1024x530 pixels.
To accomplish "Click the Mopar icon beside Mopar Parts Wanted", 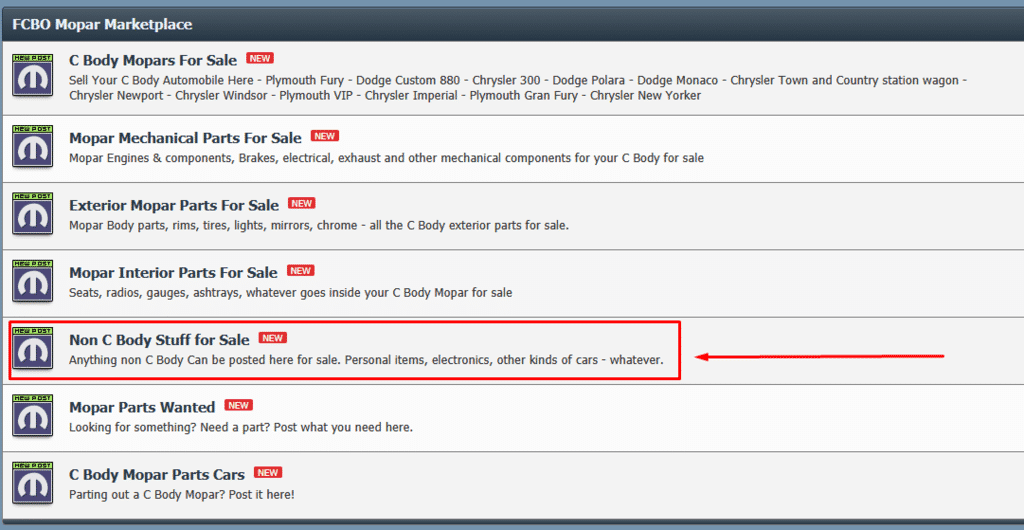I will (32, 415).
